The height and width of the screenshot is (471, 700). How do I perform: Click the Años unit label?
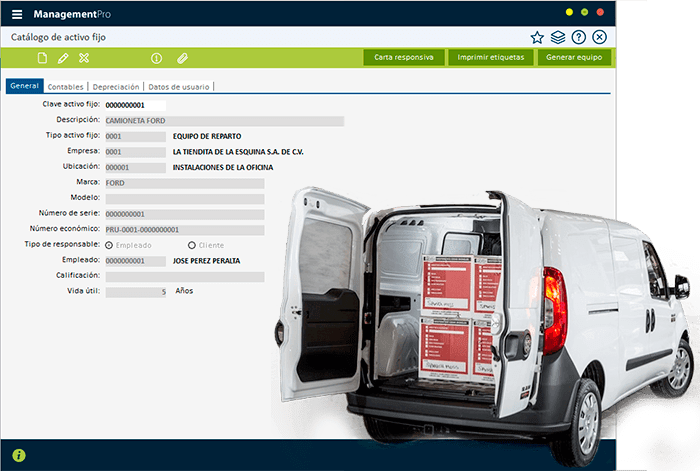pos(184,291)
